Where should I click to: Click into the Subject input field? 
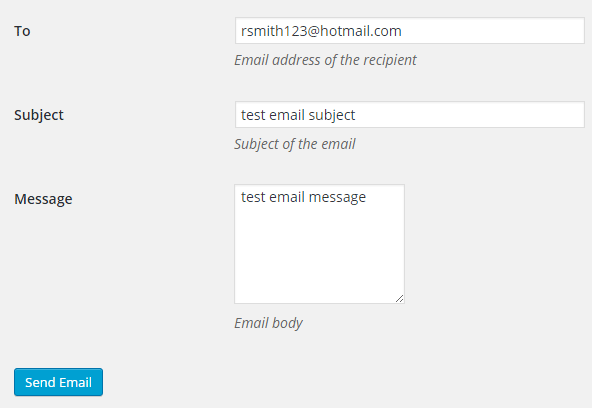click(x=410, y=115)
